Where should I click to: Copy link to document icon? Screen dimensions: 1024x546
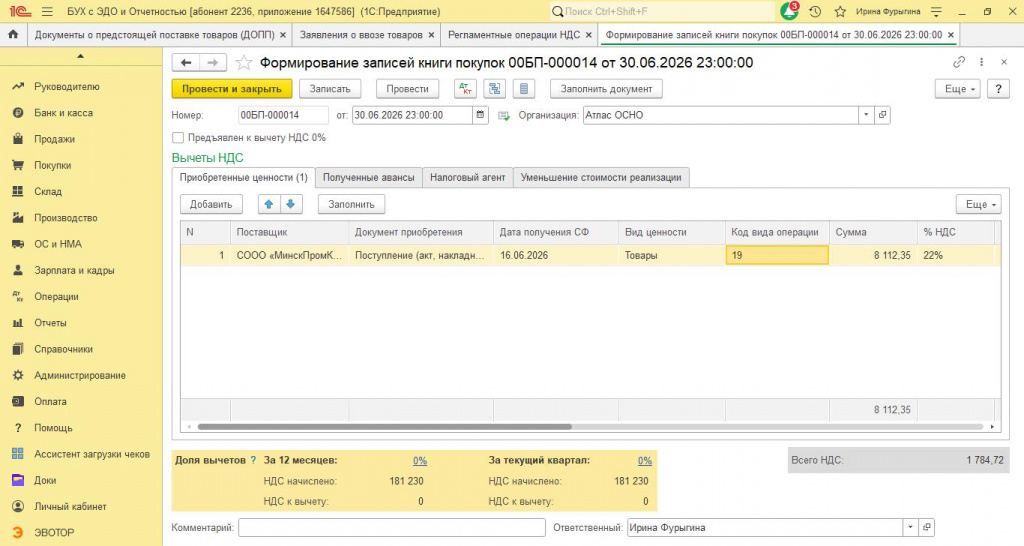[x=959, y=62]
